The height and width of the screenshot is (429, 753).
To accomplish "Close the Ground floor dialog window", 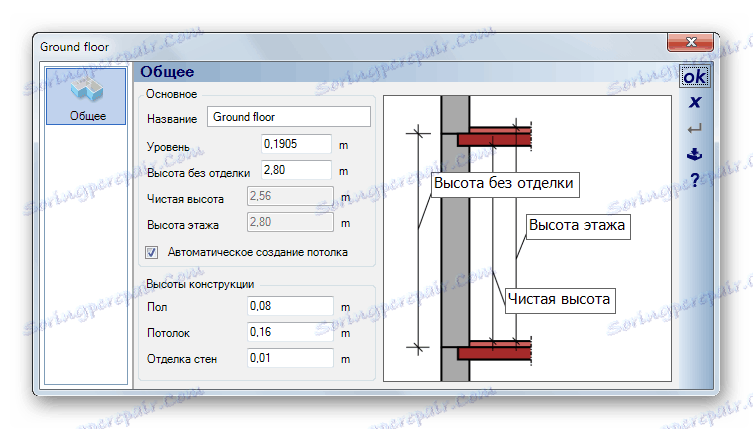I will (691, 42).
